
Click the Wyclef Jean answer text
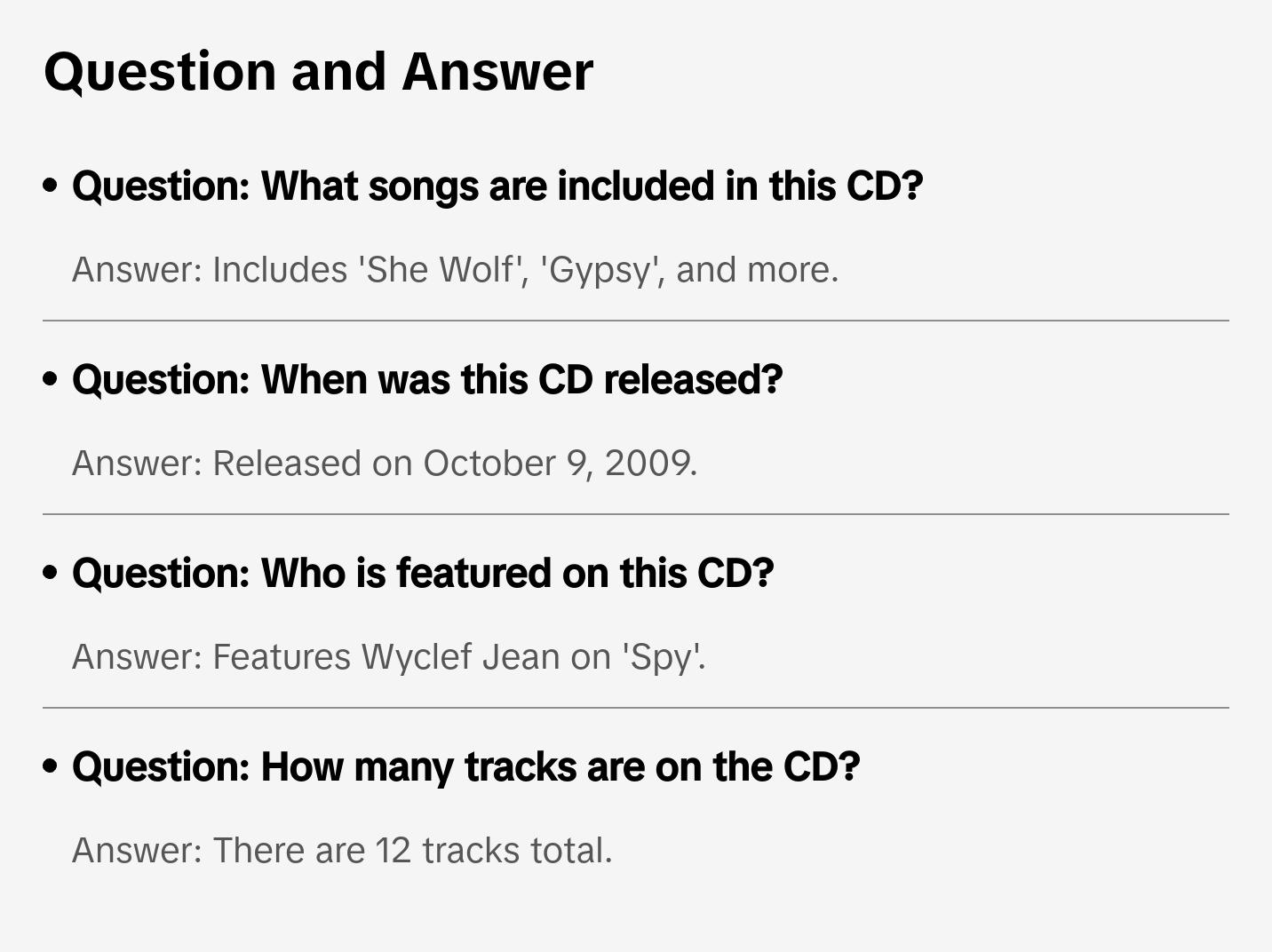coord(388,656)
